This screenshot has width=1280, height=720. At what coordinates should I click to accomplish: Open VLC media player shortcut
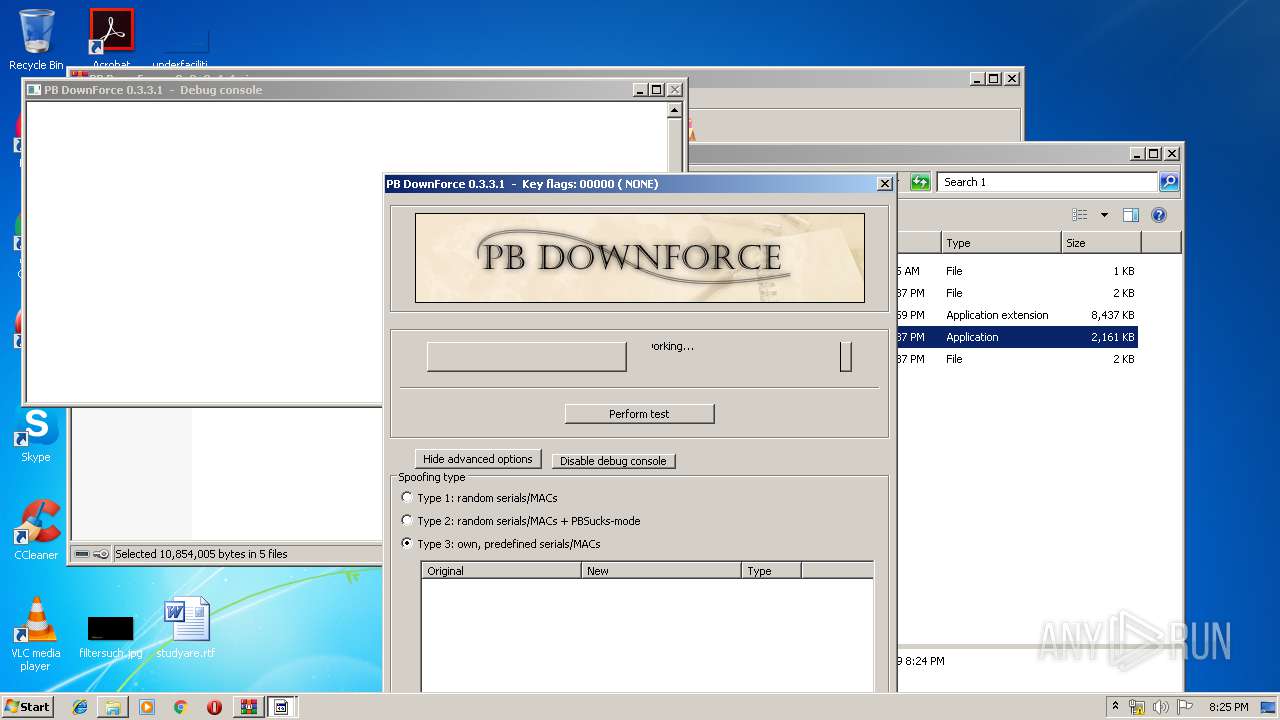point(36,634)
